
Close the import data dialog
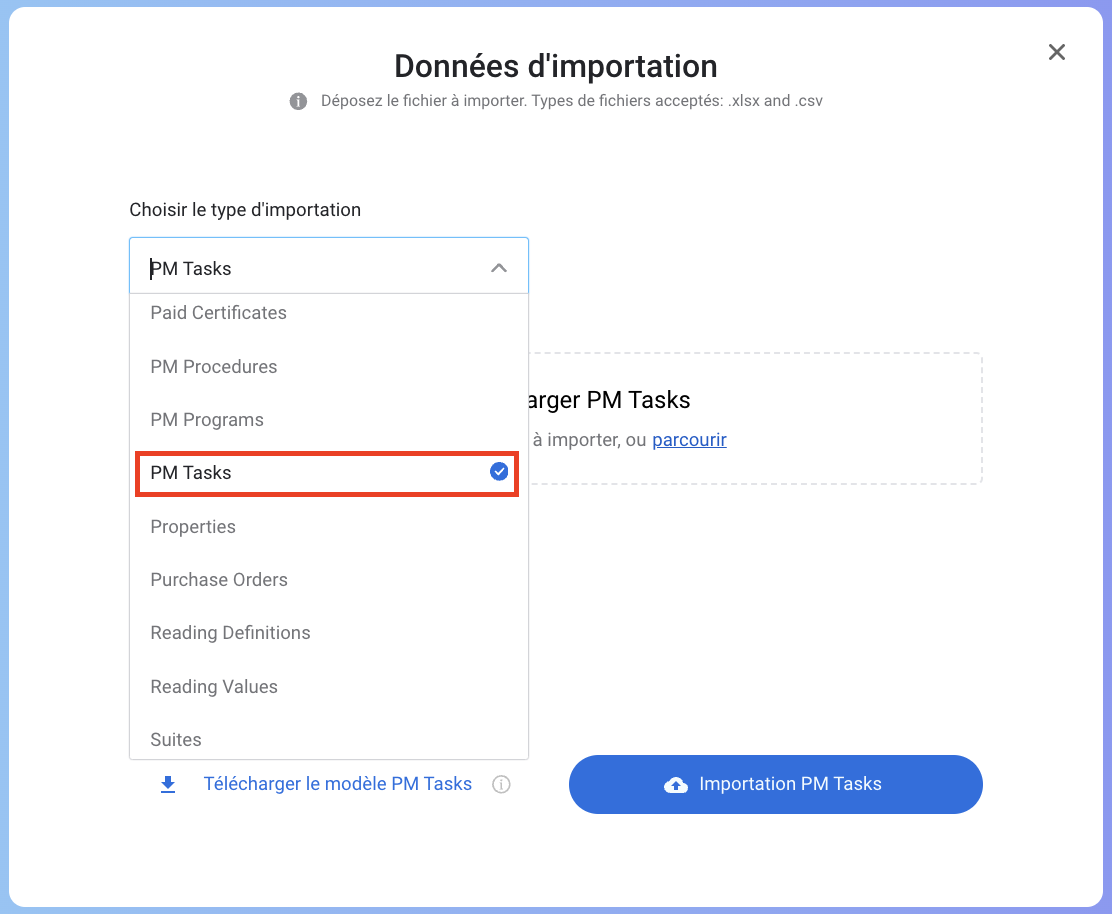click(x=1056, y=53)
